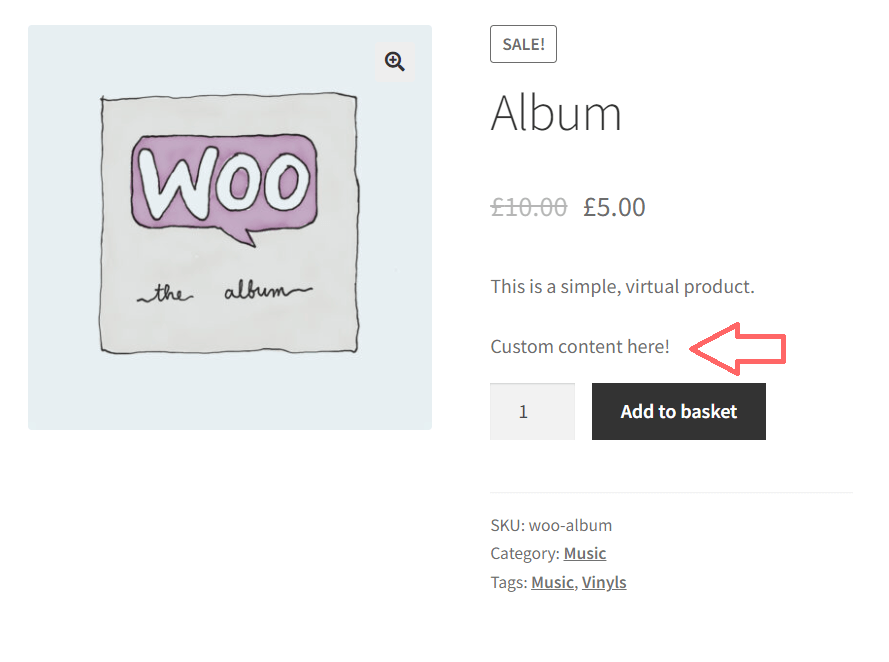Click inside the quantity box showing 1
The width and height of the screenshot is (889, 662).
(x=532, y=411)
